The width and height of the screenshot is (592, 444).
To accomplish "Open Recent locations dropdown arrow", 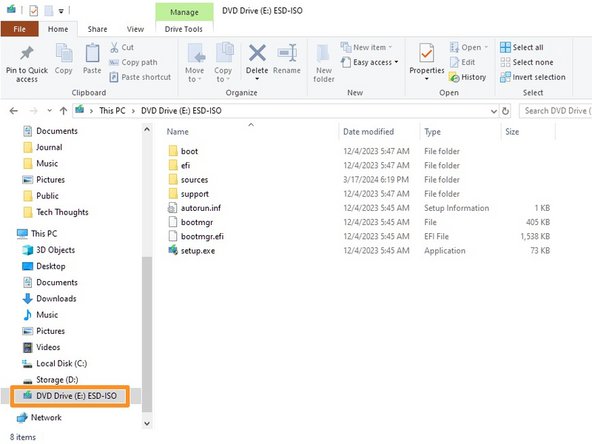I will coord(49,111).
